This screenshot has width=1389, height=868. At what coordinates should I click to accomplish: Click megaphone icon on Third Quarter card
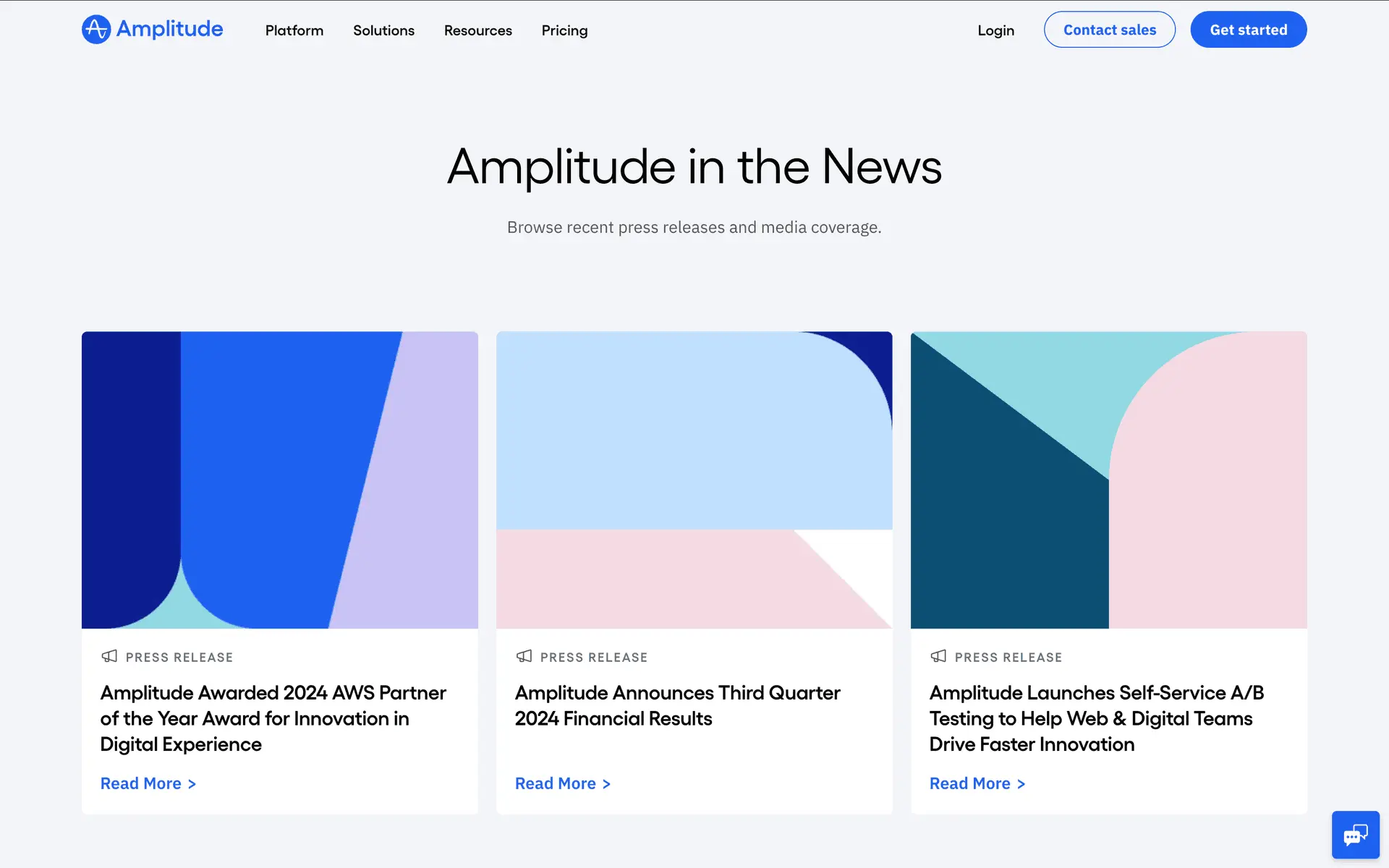(x=524, y=656)
